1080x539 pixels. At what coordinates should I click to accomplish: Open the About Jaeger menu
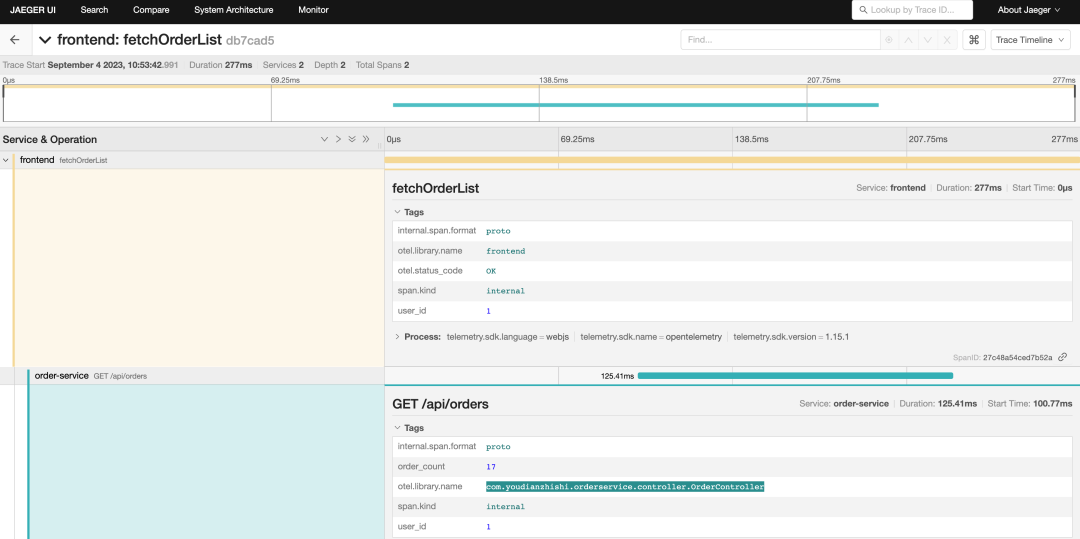(1029, 10)
